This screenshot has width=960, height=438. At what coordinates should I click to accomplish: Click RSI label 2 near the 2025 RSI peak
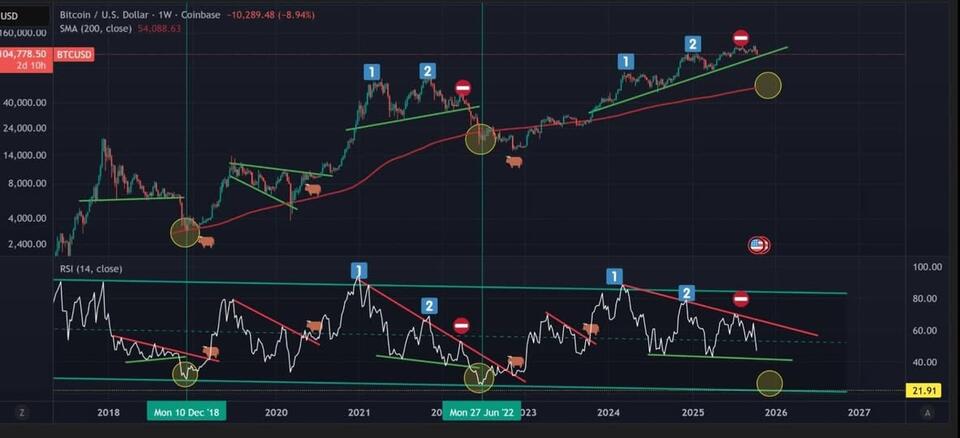687,293
